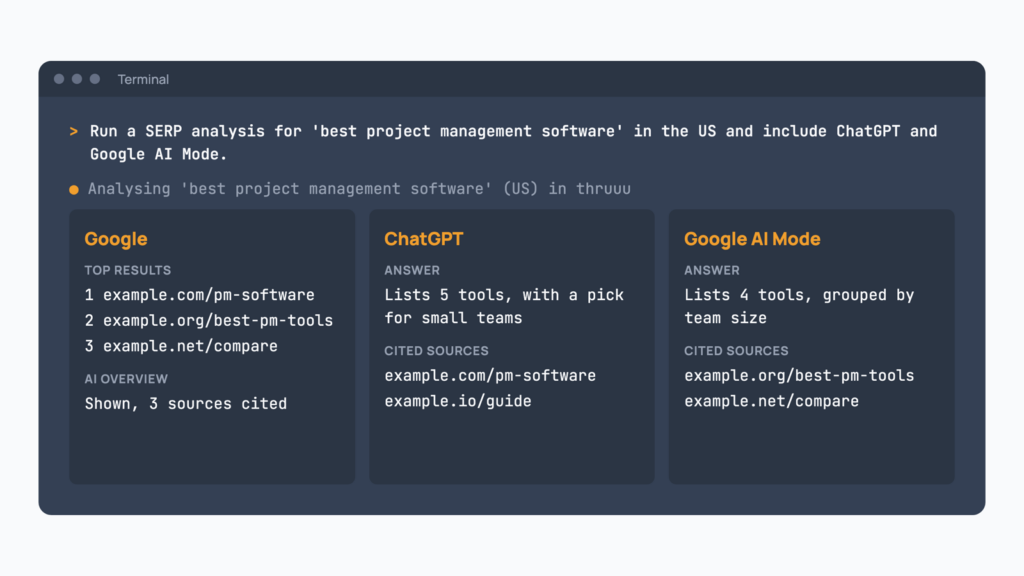Open result '3 example.net/compare'
The height and width of the screenshot is (576, 1024).
181,346
